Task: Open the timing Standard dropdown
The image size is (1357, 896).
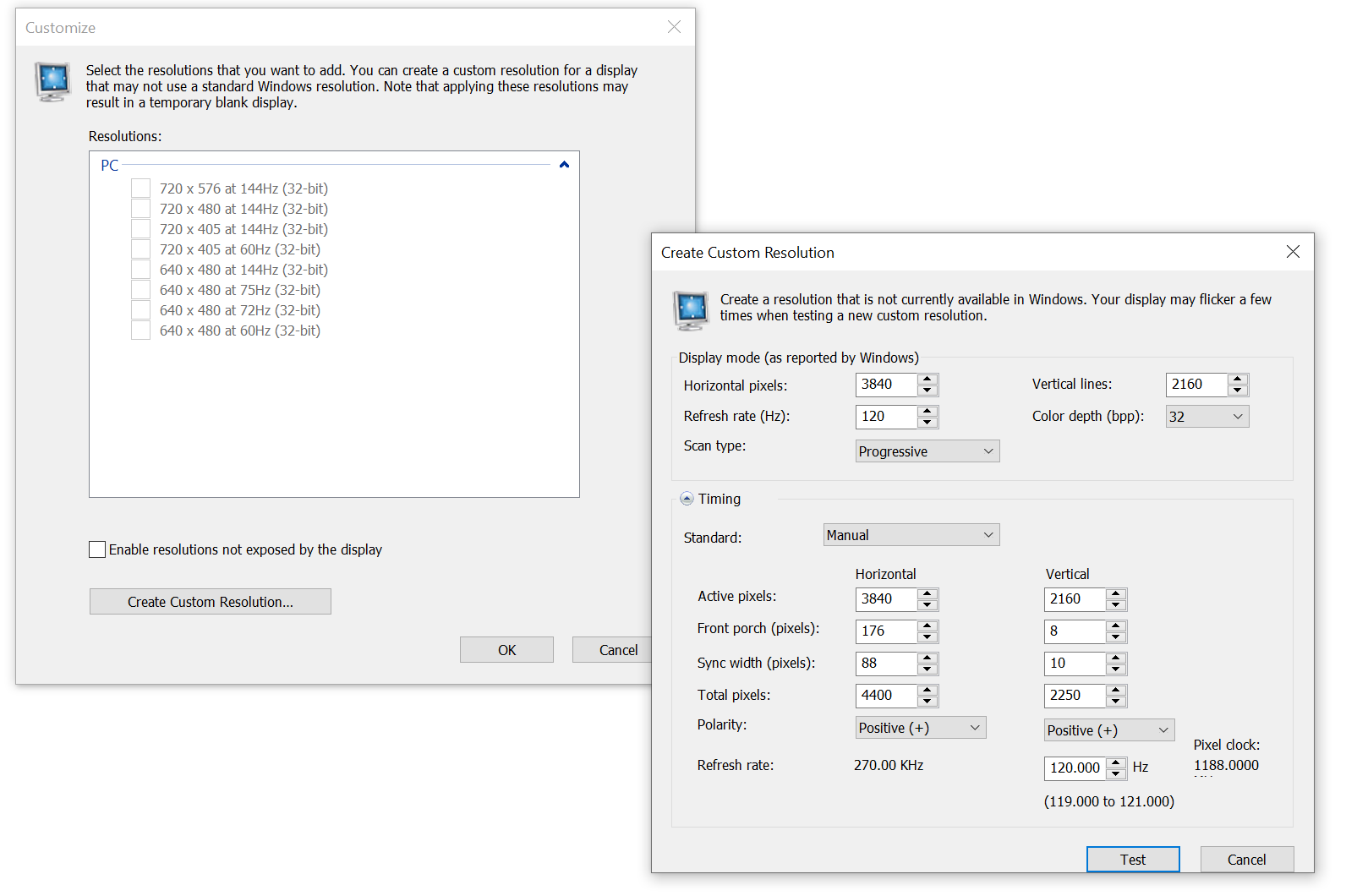Action: [911, 535]
